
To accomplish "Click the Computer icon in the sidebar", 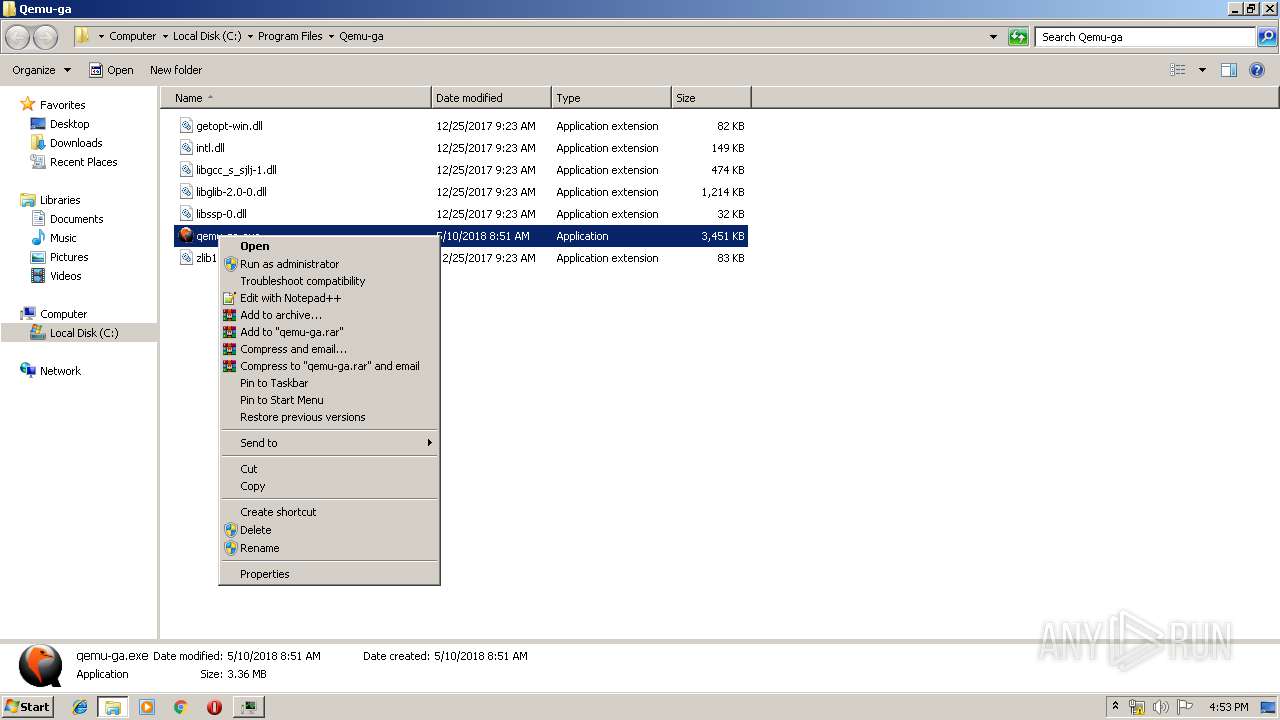I will (x=28, y=314).
